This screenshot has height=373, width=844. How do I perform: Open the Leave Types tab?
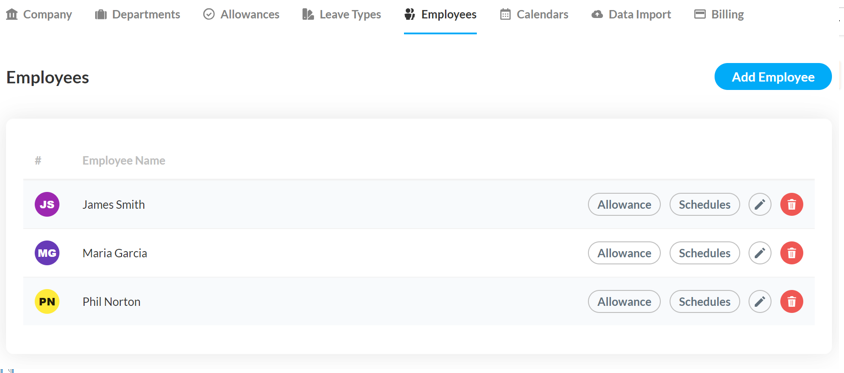342,15
